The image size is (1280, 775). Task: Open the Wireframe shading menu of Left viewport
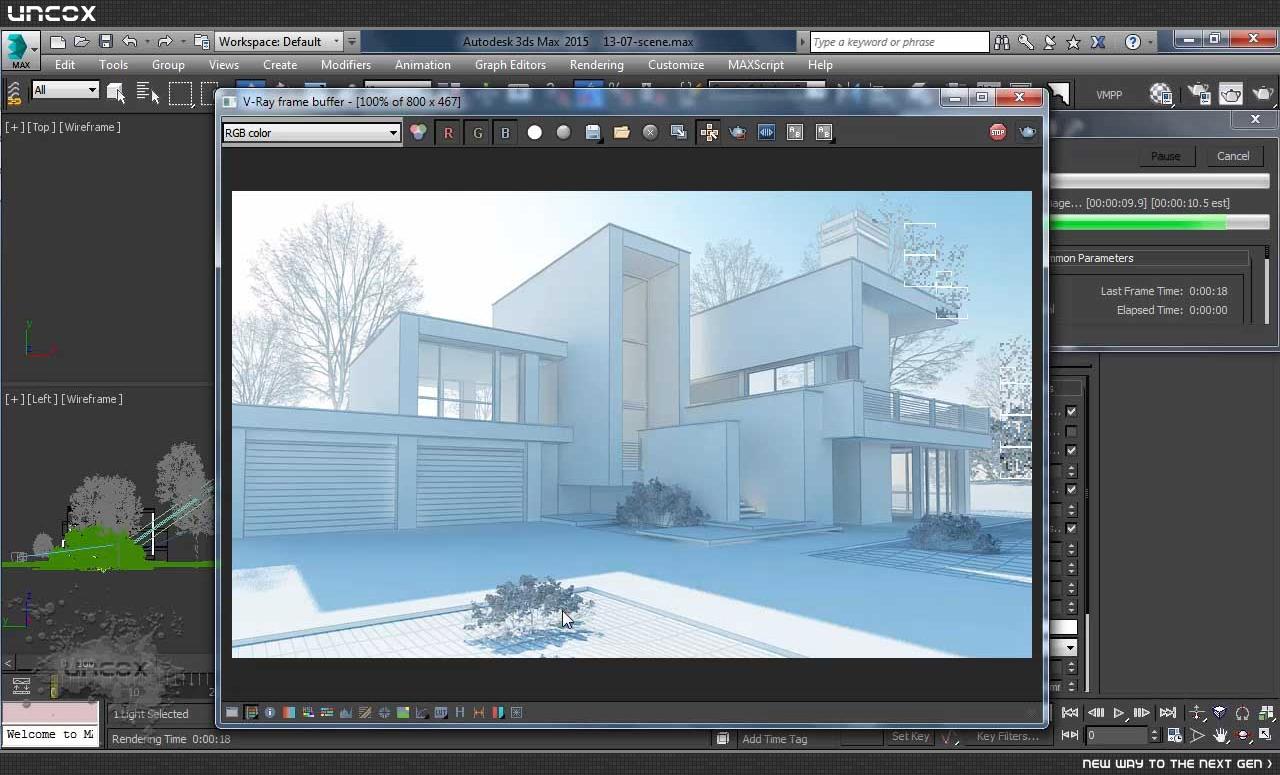92,399
